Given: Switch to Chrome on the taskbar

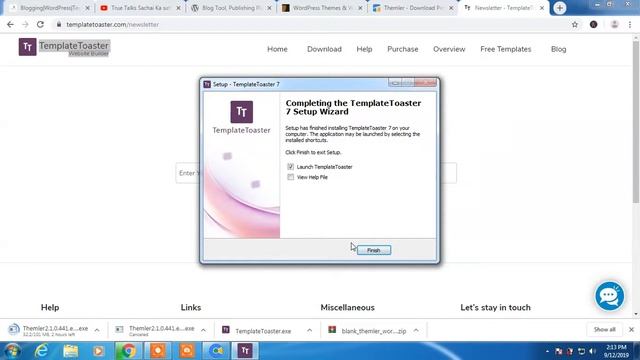Looking at the screenshot, I should click(x=128, y=351).
